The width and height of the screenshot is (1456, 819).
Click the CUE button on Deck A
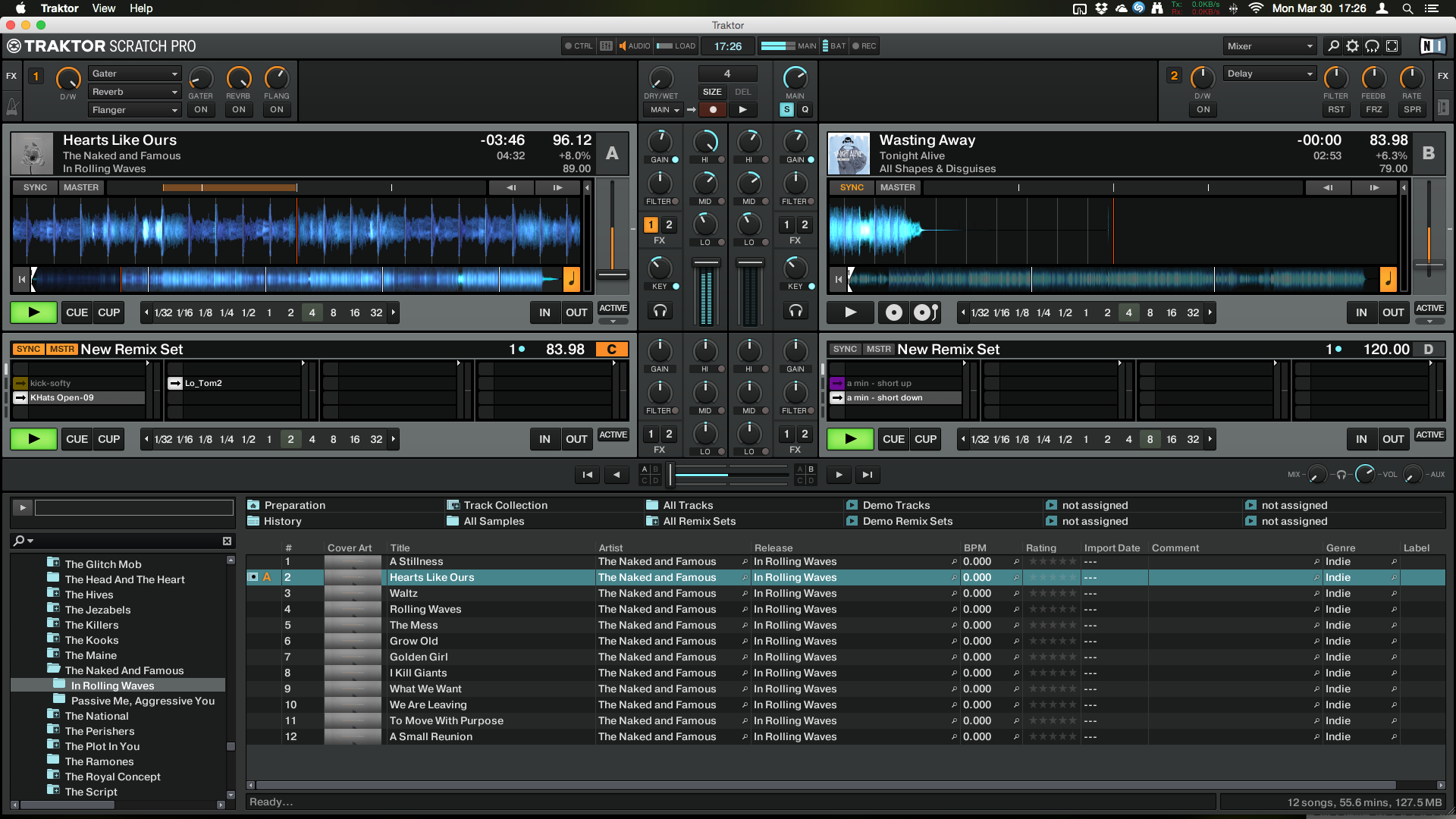[76, 312]
